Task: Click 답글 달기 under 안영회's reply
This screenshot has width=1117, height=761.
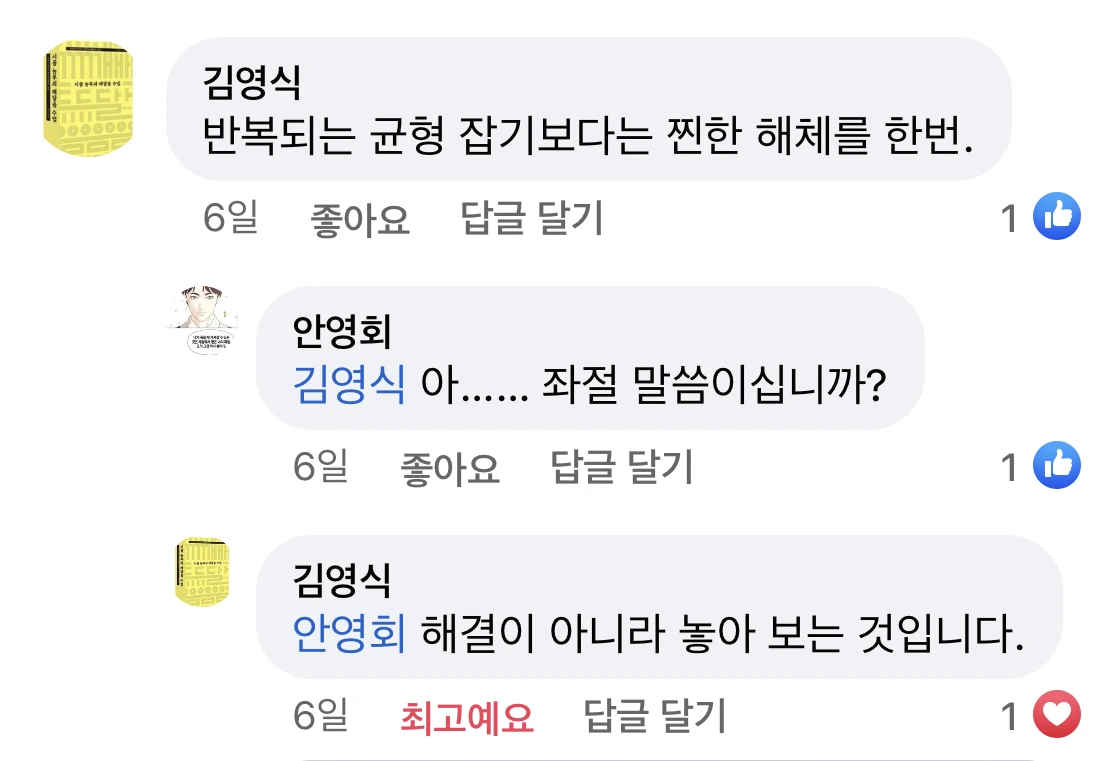Action: click(622, 467)
